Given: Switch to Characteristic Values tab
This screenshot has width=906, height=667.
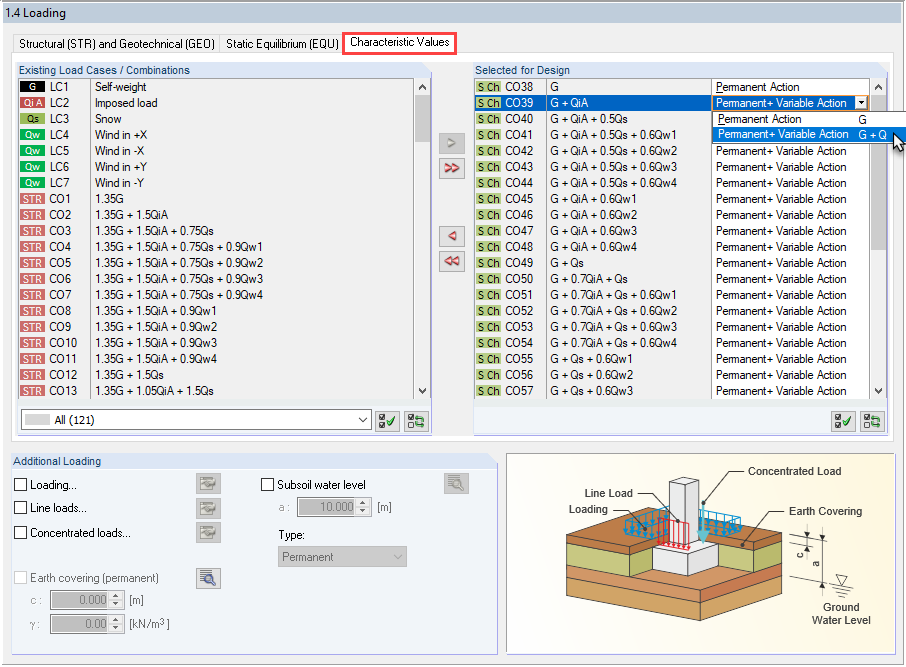Looking at the screenshot, I should pyautogui.click(x=400, y=43).
